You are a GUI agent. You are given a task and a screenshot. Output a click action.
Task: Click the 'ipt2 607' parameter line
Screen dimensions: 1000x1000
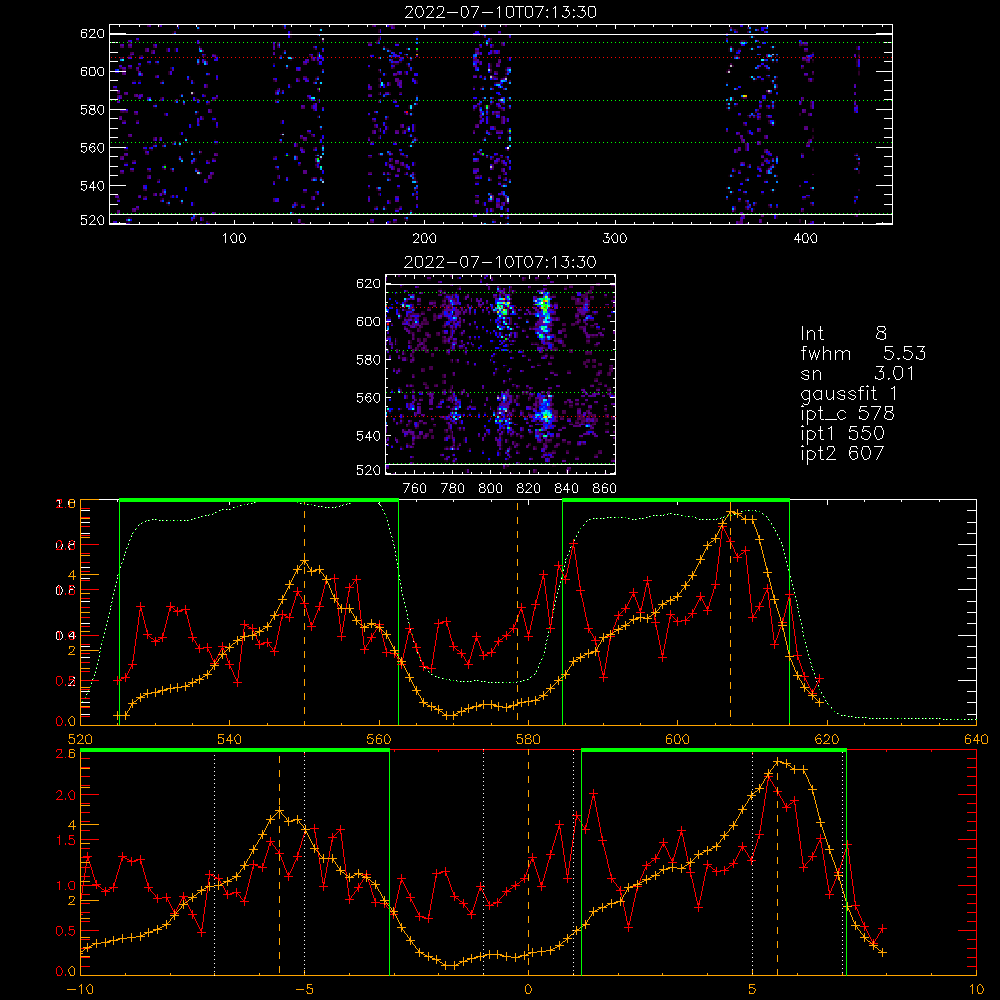pyautogui.click(x=842, y=453)
